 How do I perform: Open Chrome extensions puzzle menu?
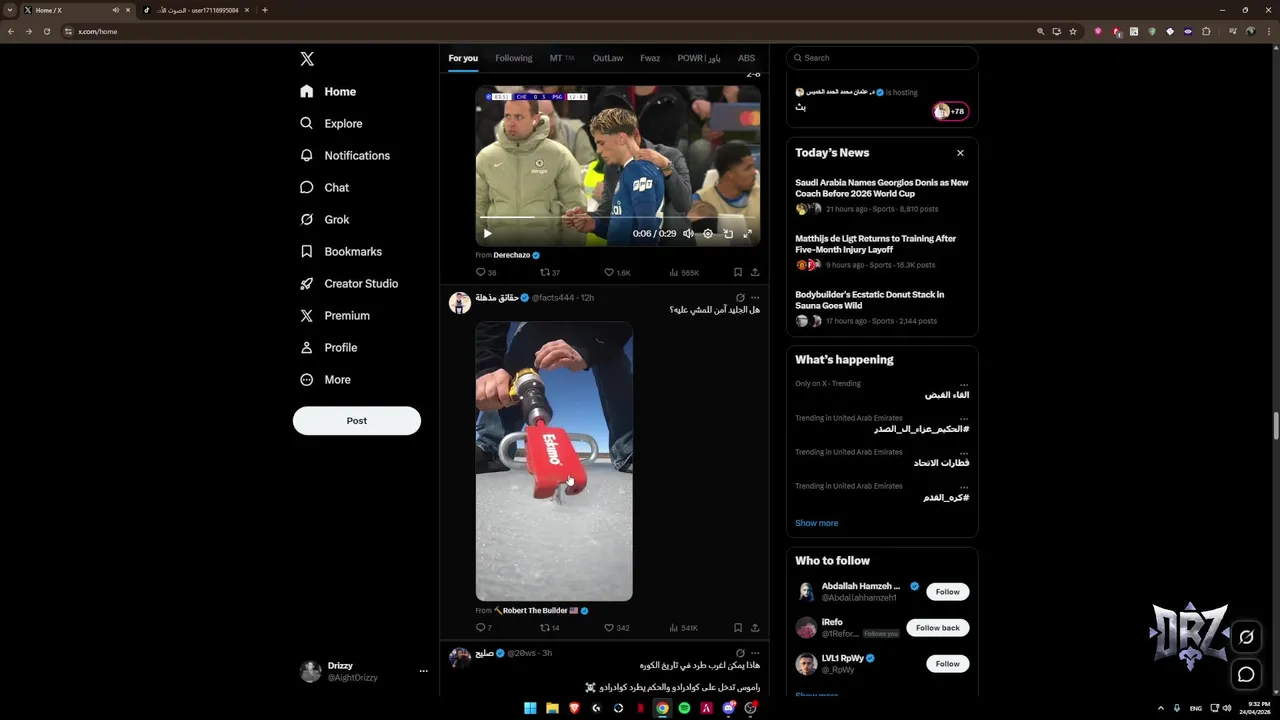pos(1206,31)
